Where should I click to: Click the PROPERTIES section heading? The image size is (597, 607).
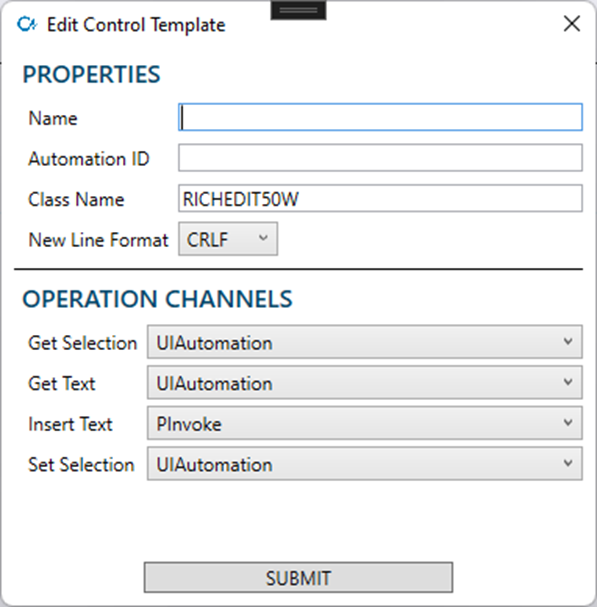[91, 74]
